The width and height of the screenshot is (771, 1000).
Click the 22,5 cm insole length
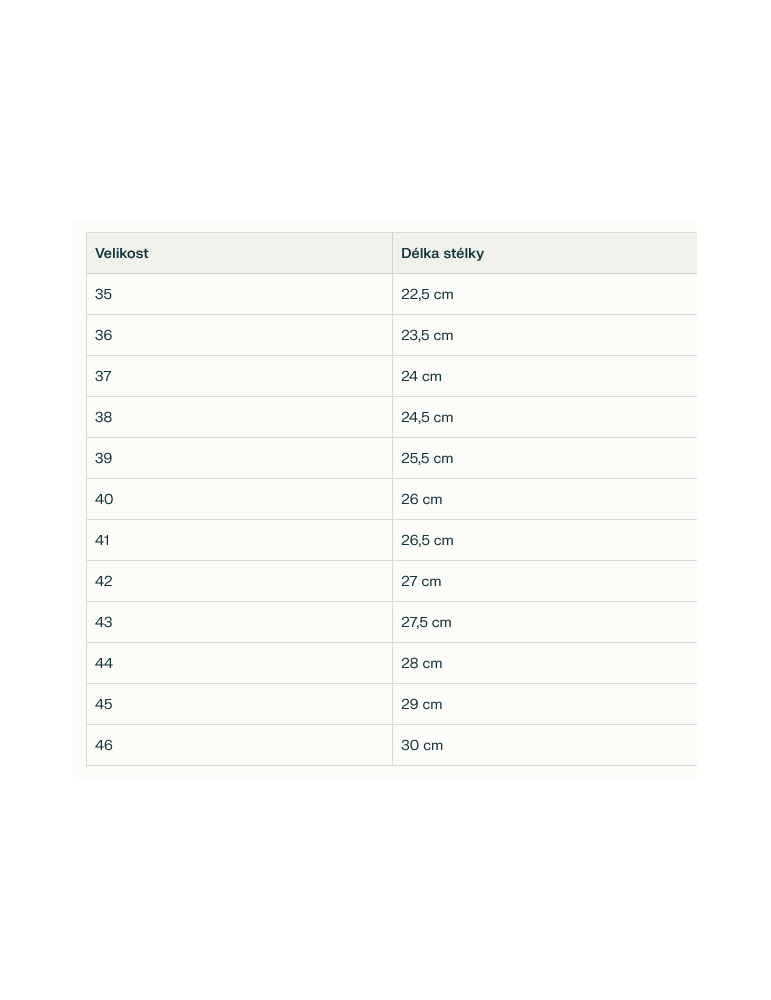(x=427, y=294)
